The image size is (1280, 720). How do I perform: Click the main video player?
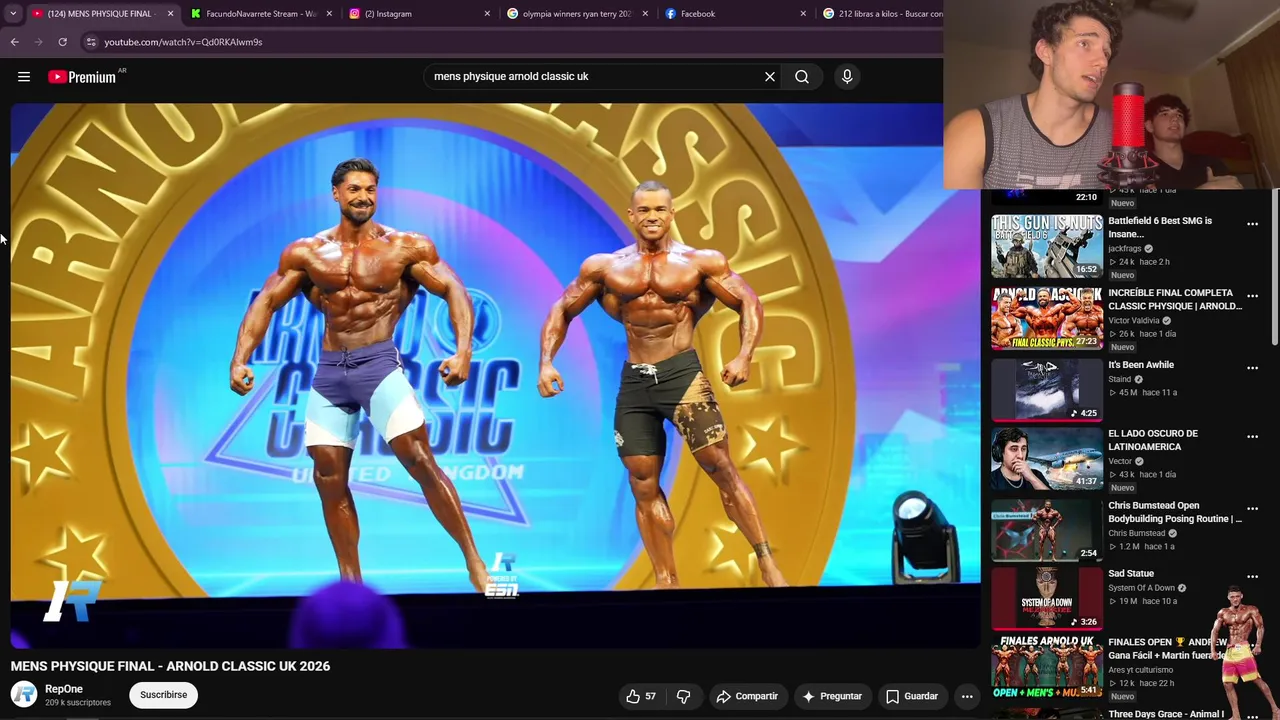coord(495,375)
